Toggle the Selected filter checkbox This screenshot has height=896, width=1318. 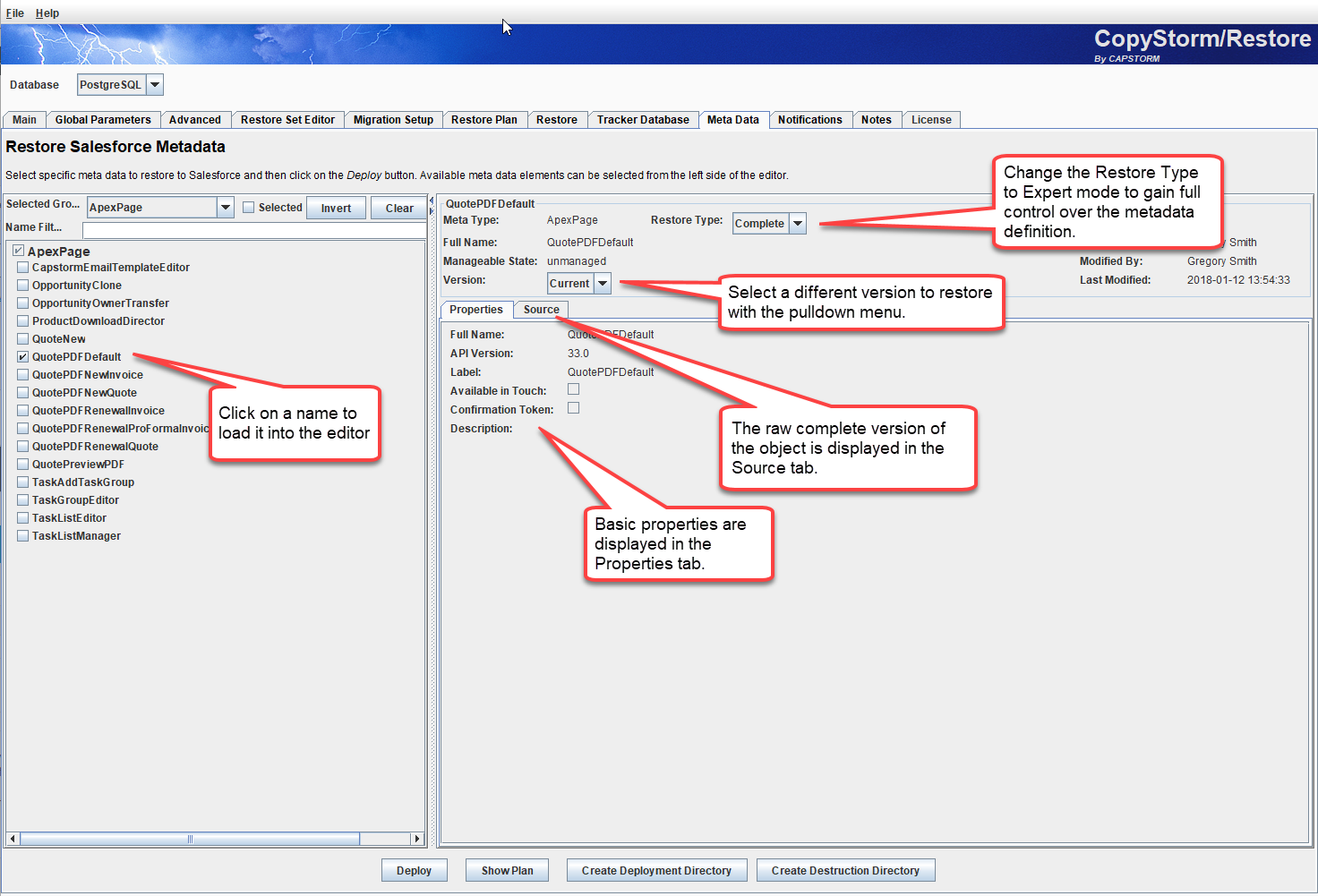249,208
